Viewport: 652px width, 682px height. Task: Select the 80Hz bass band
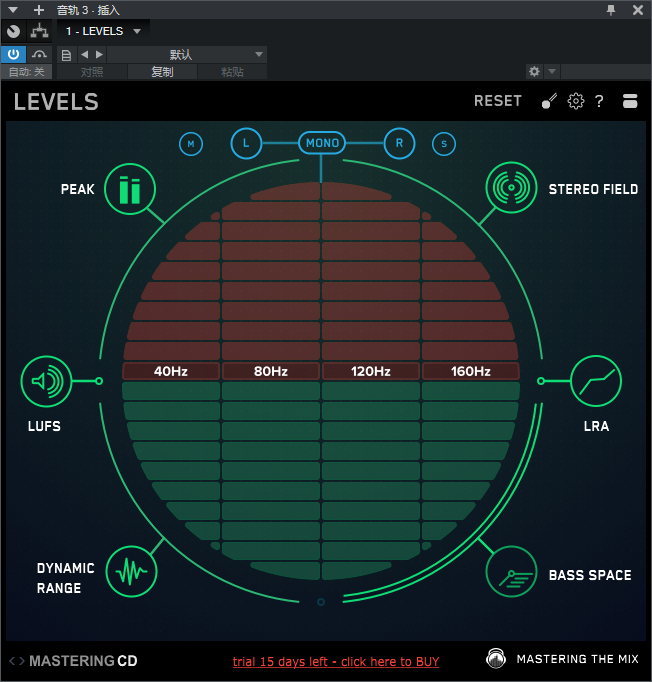coord(271,371)
